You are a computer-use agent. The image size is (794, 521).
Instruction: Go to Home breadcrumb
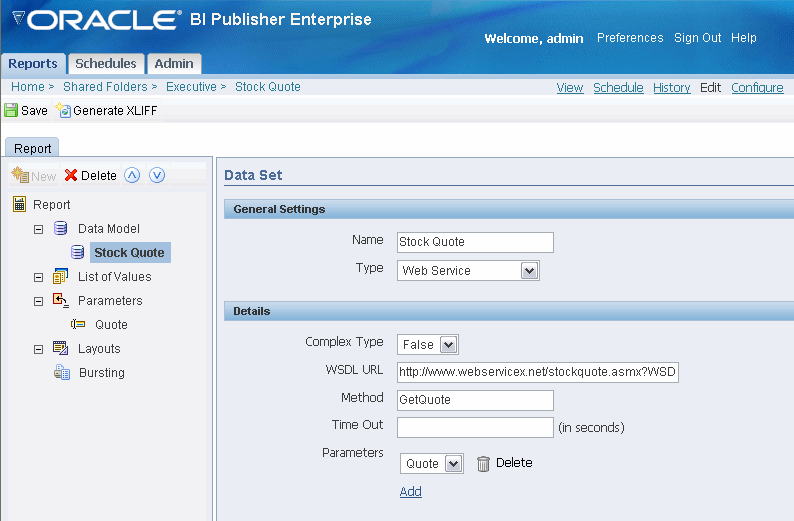click(x=28, y=87)
